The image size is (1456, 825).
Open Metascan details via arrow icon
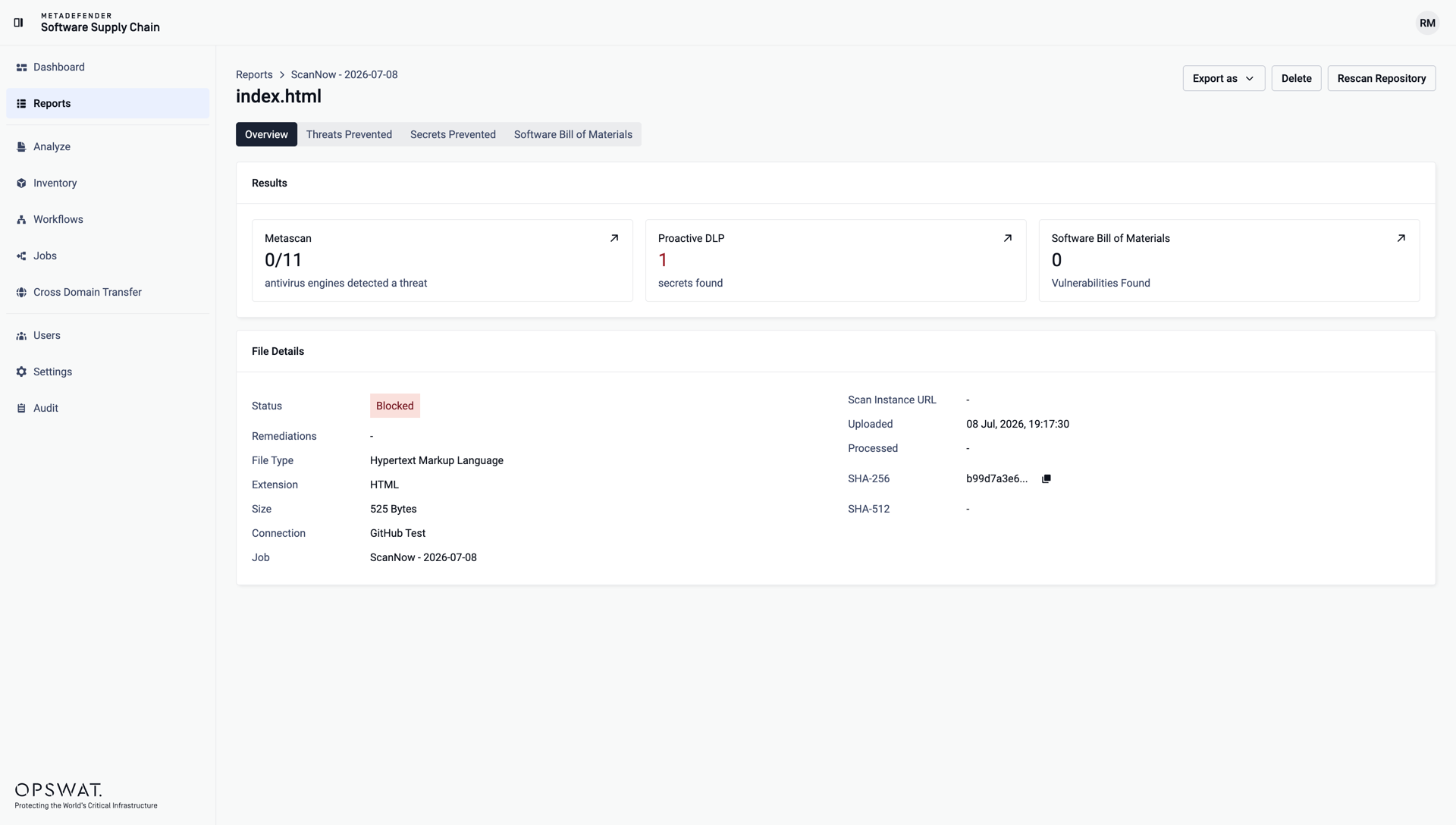614,238
